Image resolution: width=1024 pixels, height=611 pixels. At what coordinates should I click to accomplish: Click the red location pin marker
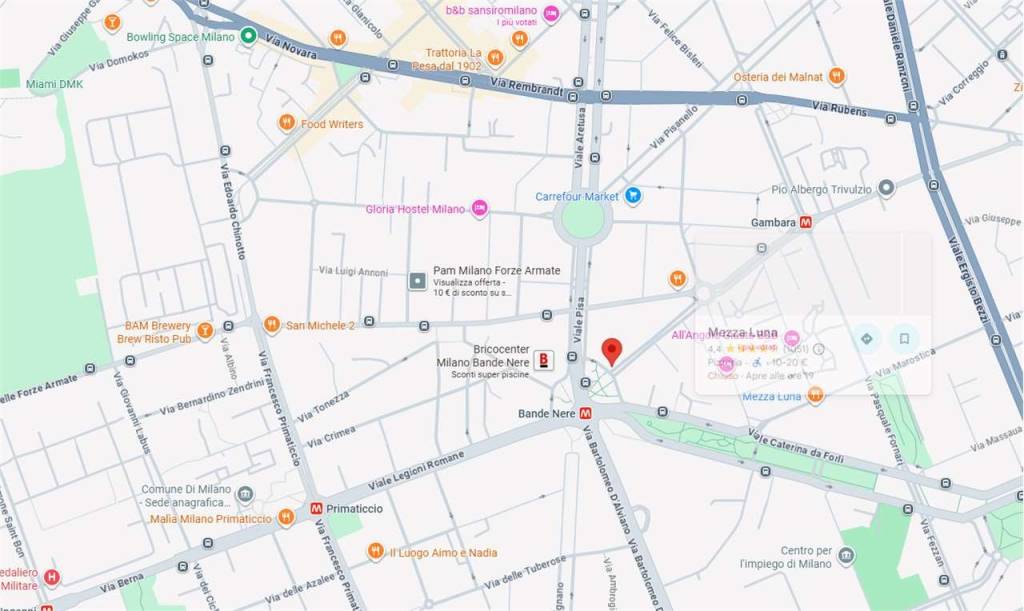click(611, 352)
